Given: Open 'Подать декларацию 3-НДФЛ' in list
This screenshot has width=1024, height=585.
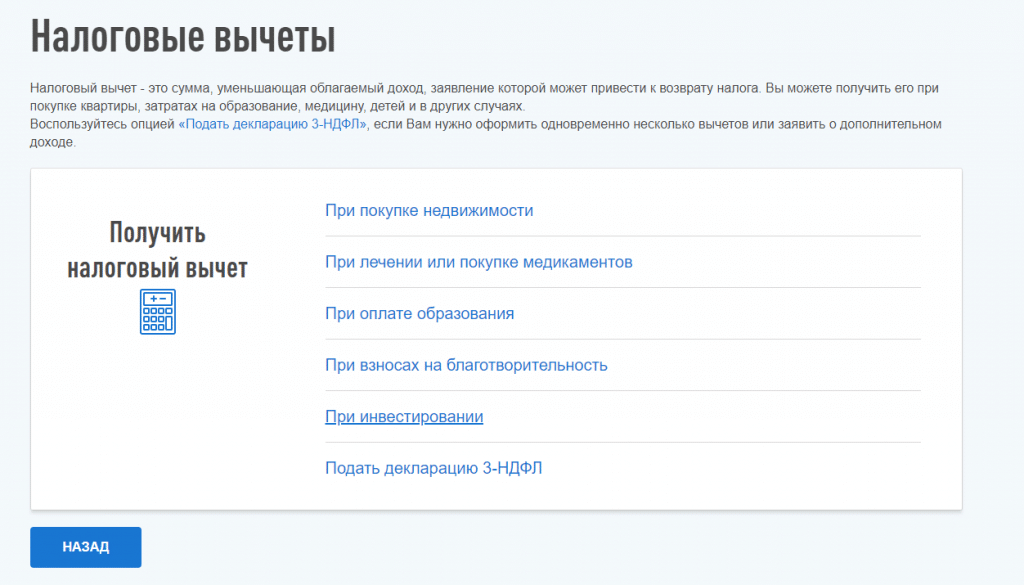Looking at the screenshot, I should tap(434, 468).
